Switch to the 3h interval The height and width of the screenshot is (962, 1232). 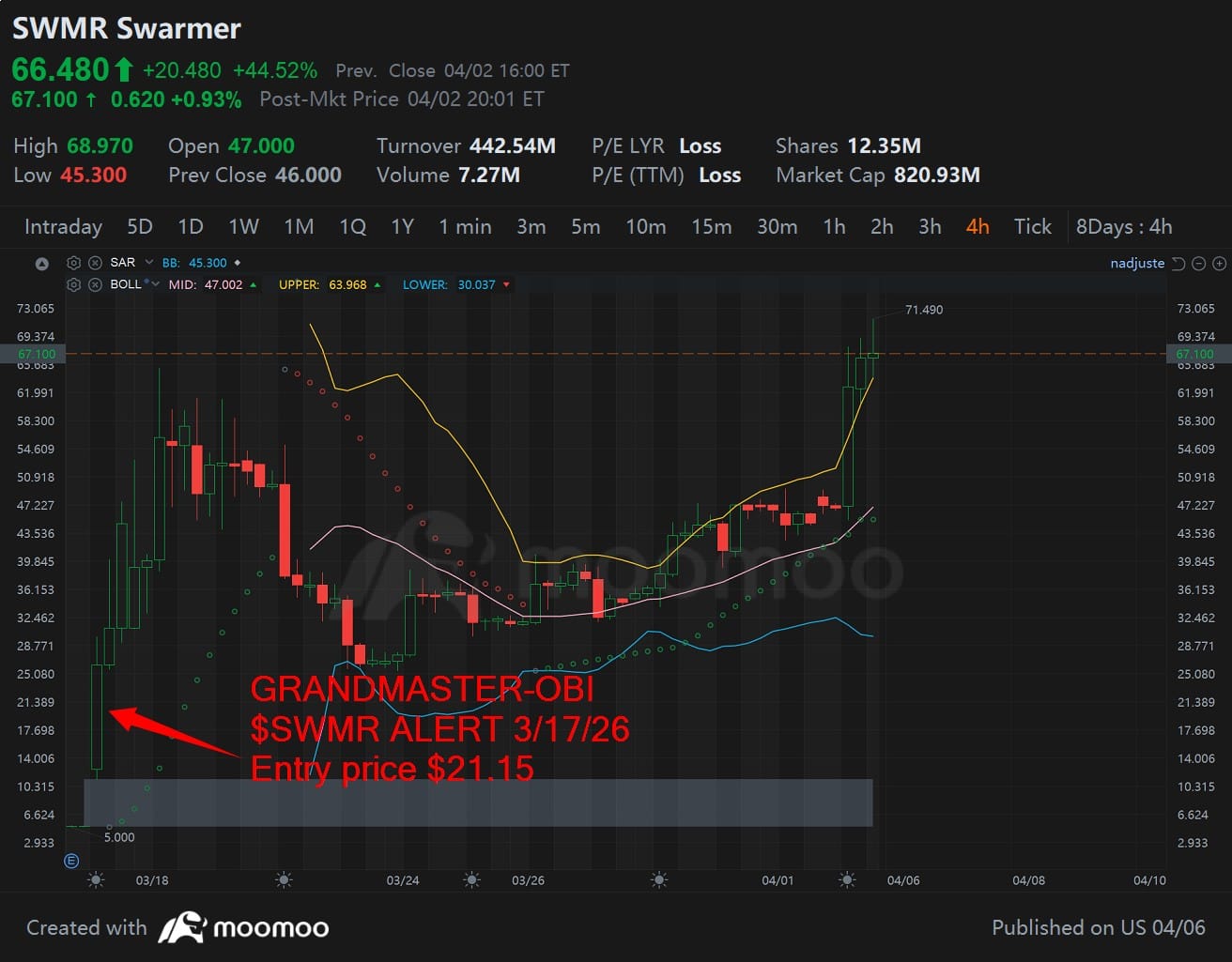[930, 227]
